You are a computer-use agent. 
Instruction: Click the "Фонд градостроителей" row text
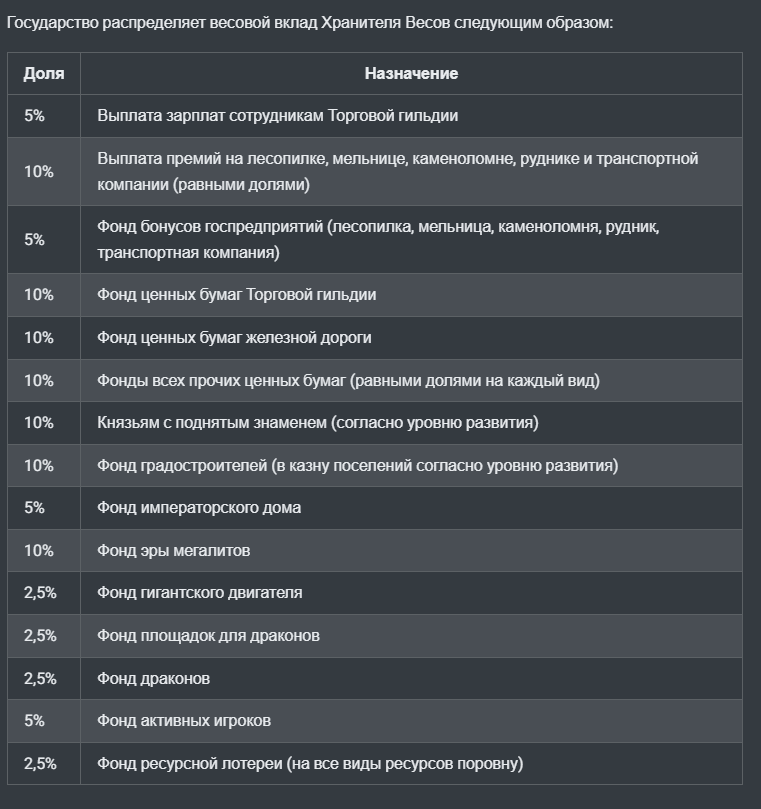tap(357, 465)
